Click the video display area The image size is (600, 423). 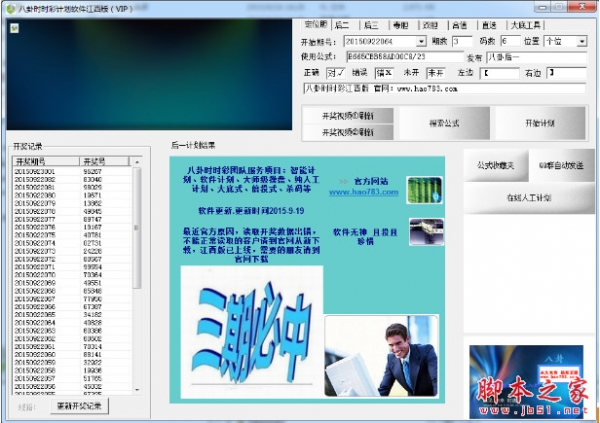click(149, 74)
